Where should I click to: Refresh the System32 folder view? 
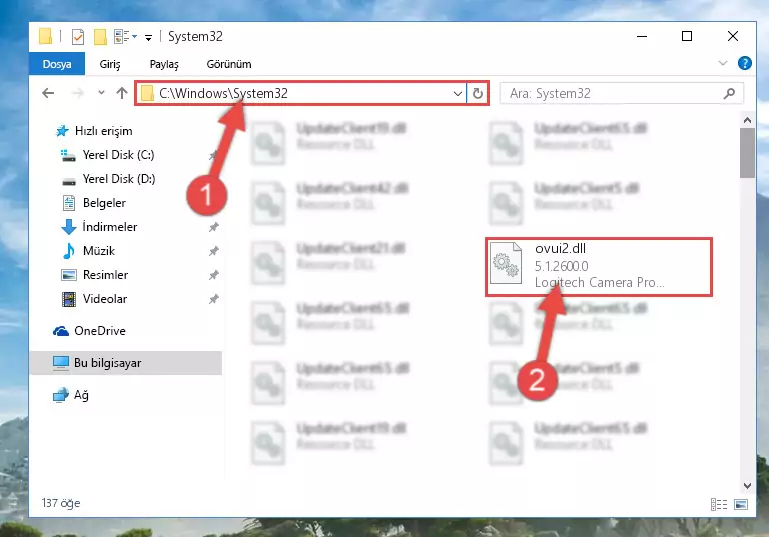[x=478, y=93]
